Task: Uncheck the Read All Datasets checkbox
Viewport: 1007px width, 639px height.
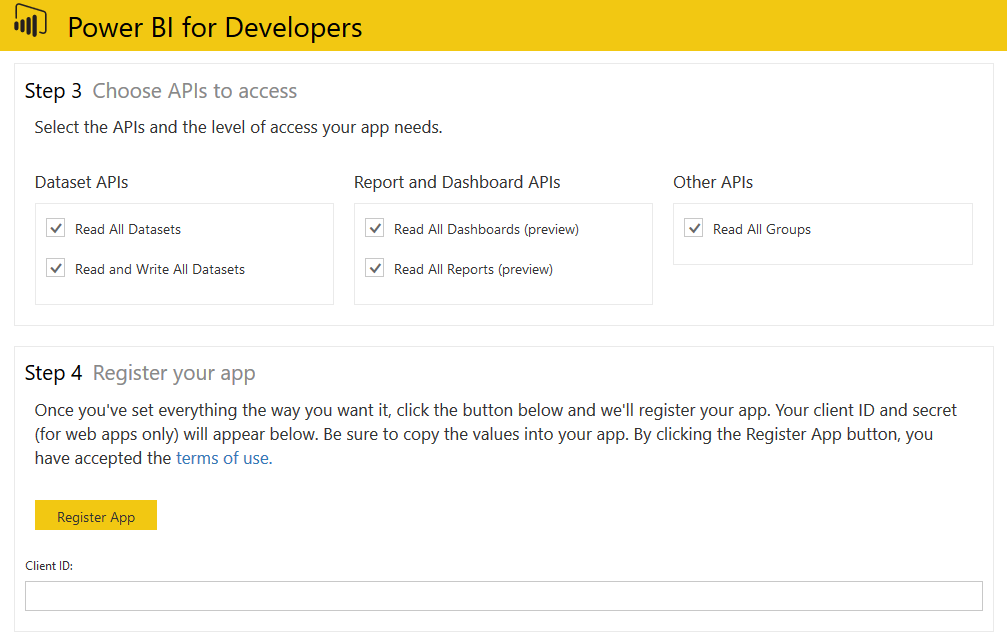Action: tap(56, 229)
